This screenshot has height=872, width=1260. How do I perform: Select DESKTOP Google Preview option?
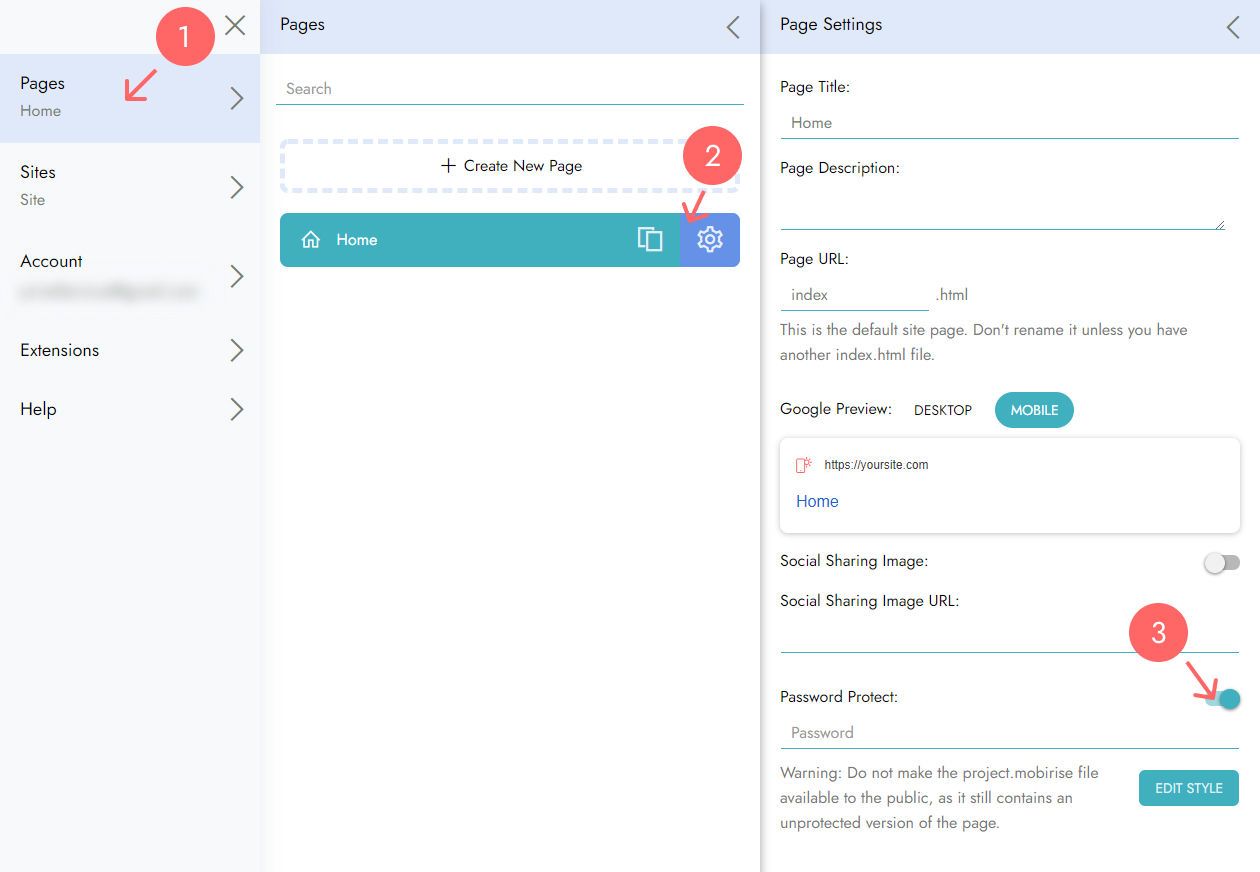tap(943, 410)
